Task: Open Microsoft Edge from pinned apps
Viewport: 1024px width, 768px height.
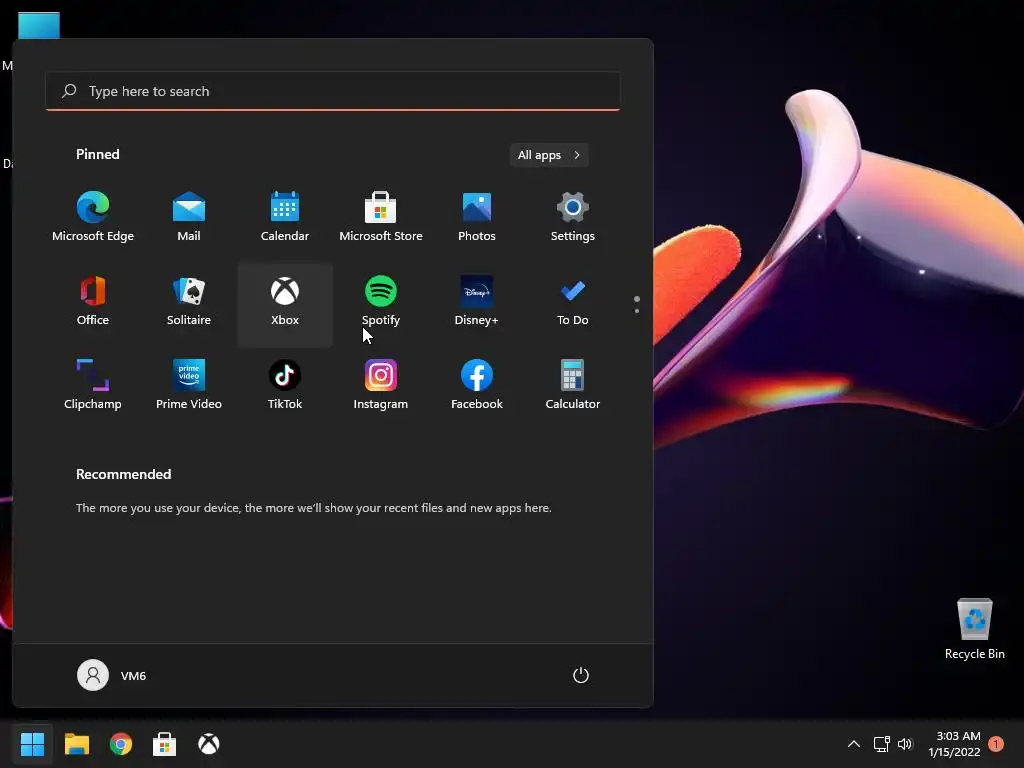Action: point(93,217)
